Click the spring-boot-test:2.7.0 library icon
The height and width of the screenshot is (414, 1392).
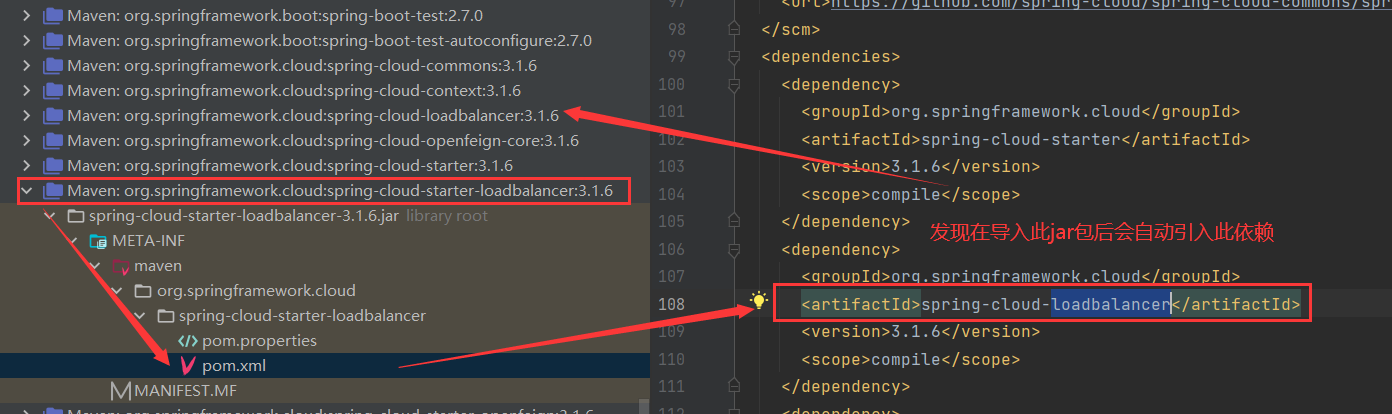pos(53,16)
